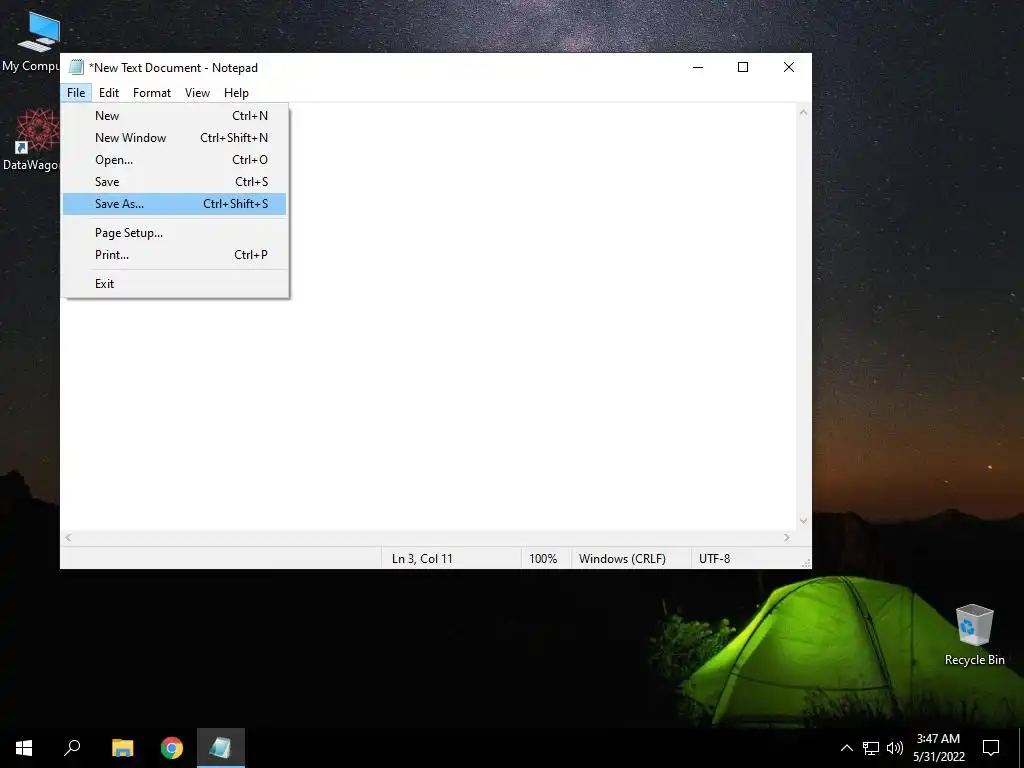Open the notification center icon
Screen dimensions: 1024x768
pyautogui.click(x=991, y=748)
